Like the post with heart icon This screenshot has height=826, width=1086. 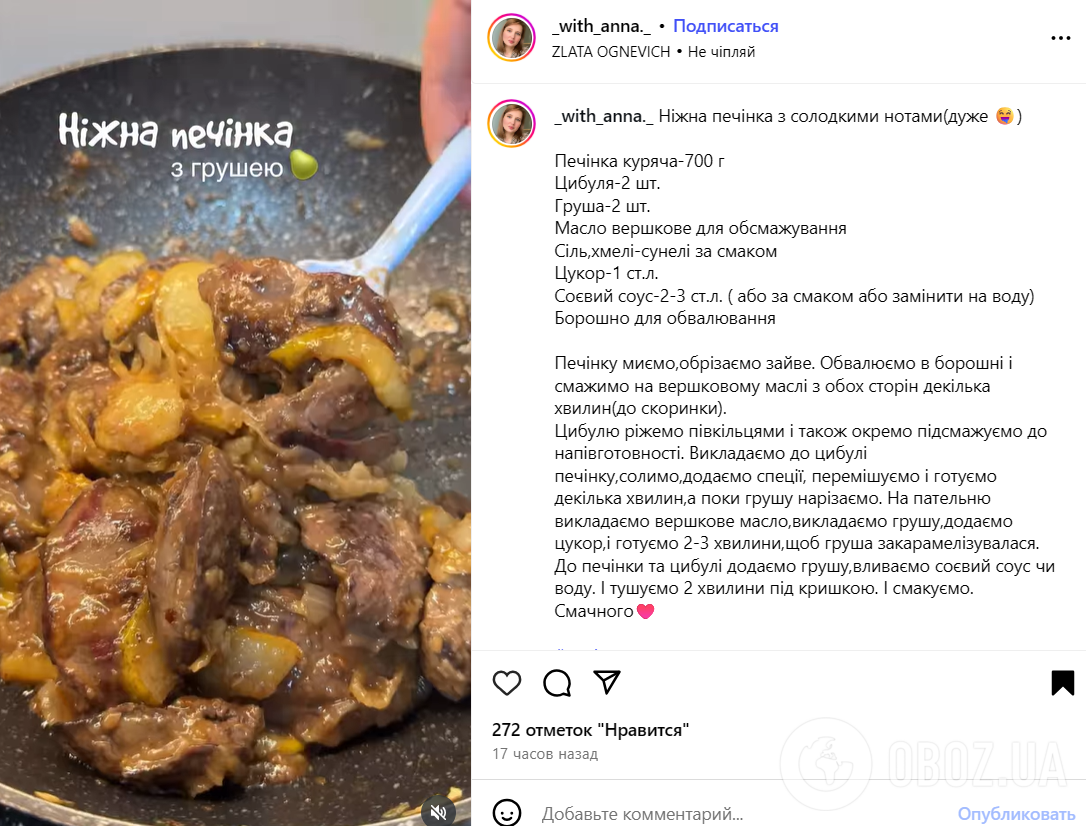506,683
